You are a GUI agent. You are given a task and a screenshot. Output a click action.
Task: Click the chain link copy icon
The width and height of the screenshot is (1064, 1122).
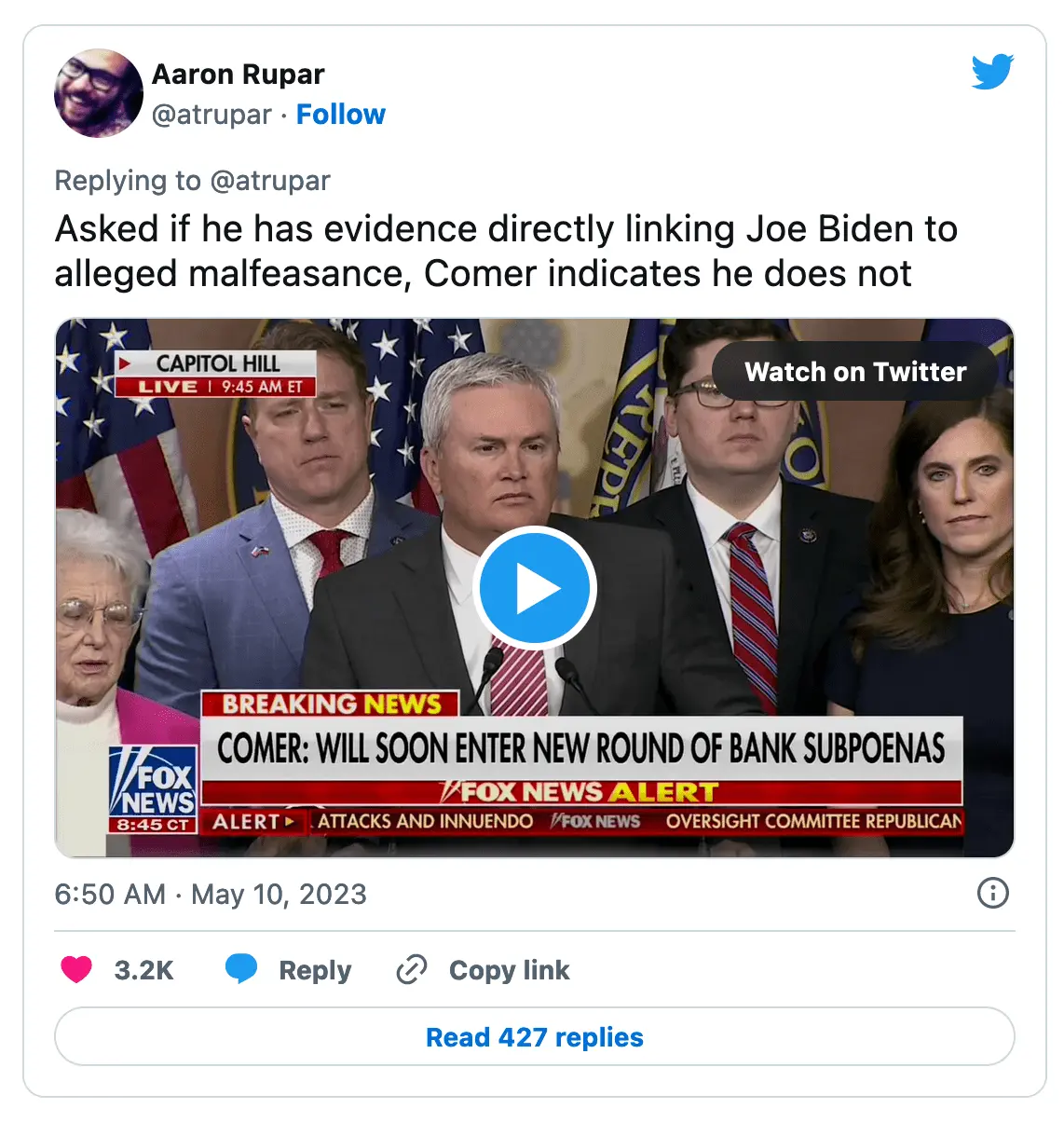tap(412, 969)
